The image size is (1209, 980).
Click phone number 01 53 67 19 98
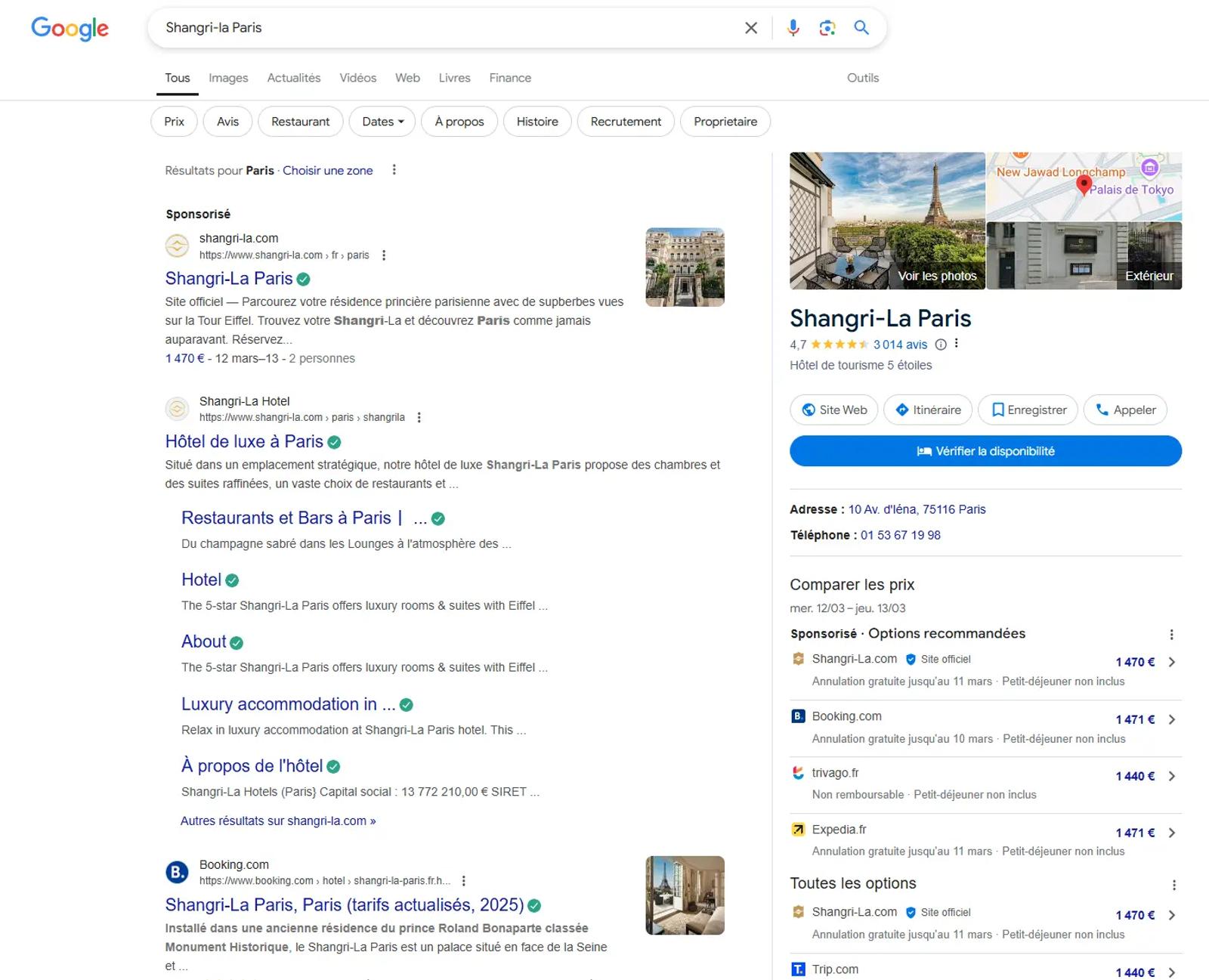click(900, 535)
